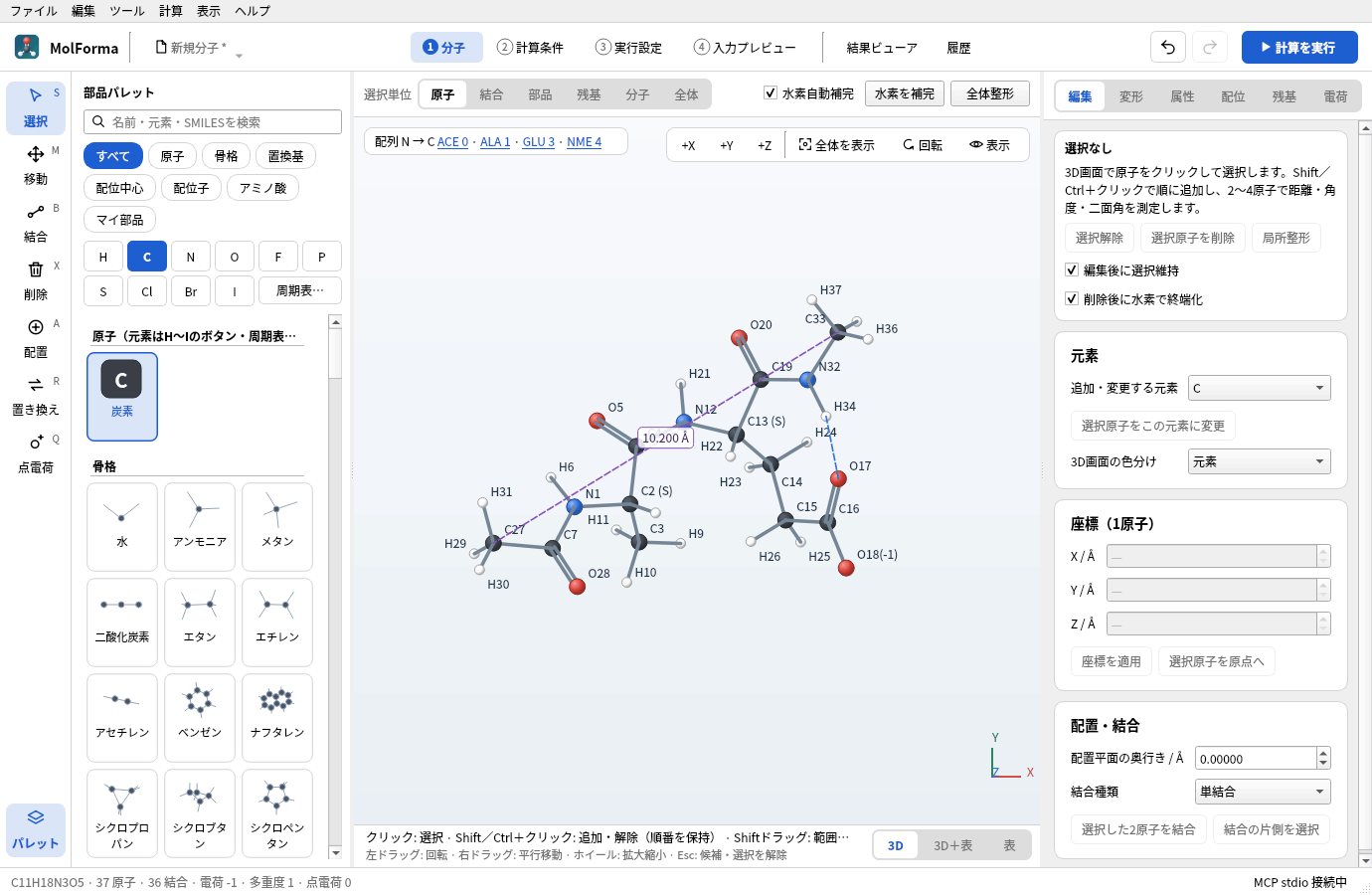Viewport: 1372px width, 895px height.
Task: Select the 点電荷 (point charge) tool
Action: pyautogui.click(x=36, y=453)
